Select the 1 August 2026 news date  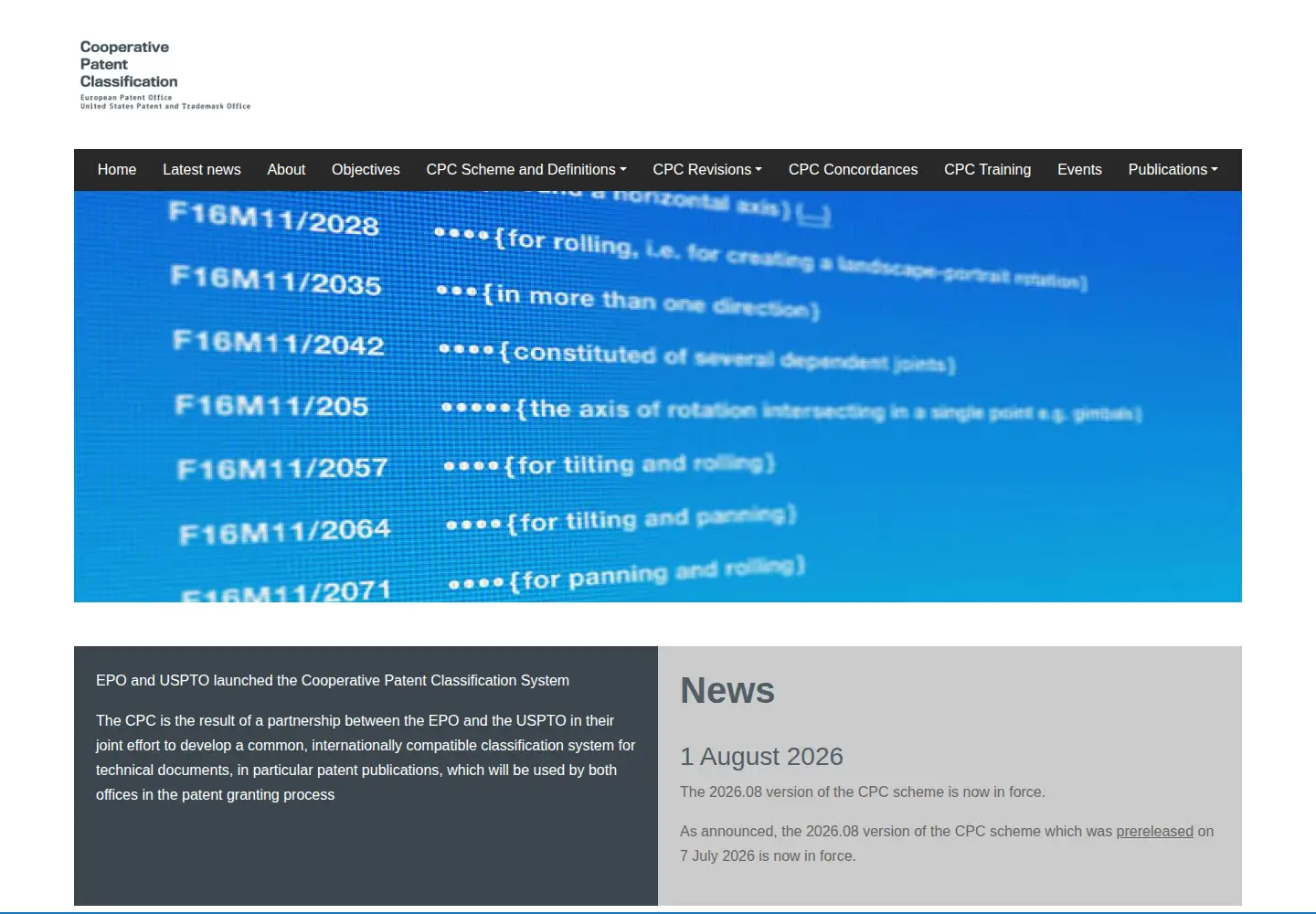point(761,757)
